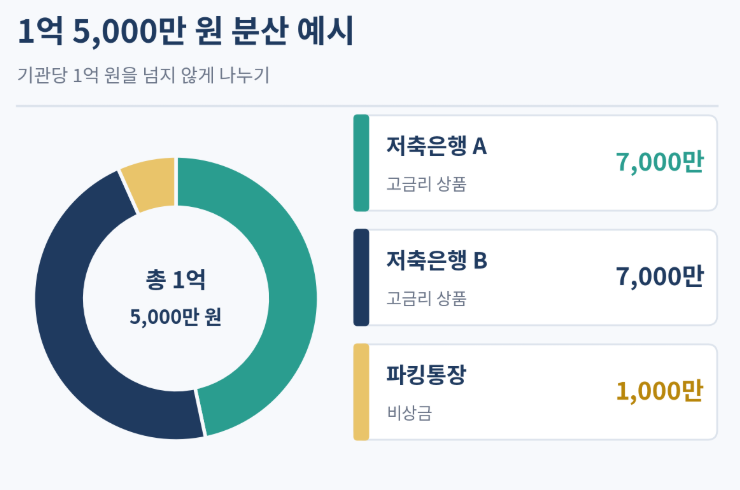Click the 총 1억 center label
Image resolution: width=740 pixels, height=490 pixels.
tap(176, 279)
